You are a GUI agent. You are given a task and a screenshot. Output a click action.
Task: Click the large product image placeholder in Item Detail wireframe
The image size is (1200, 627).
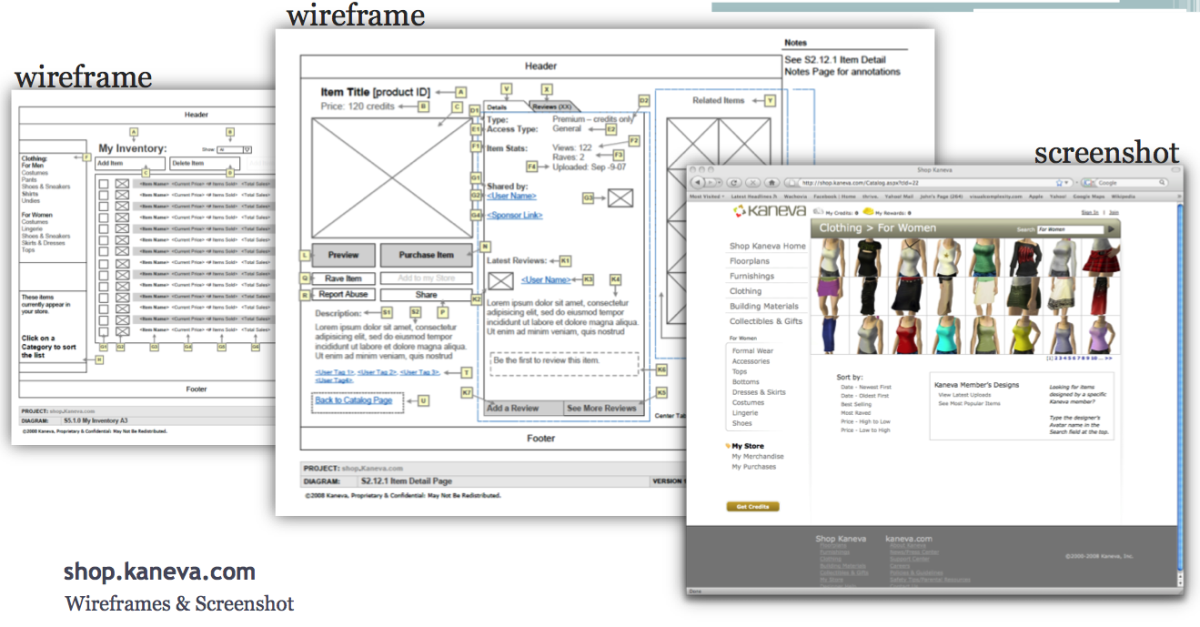[392, 178]
